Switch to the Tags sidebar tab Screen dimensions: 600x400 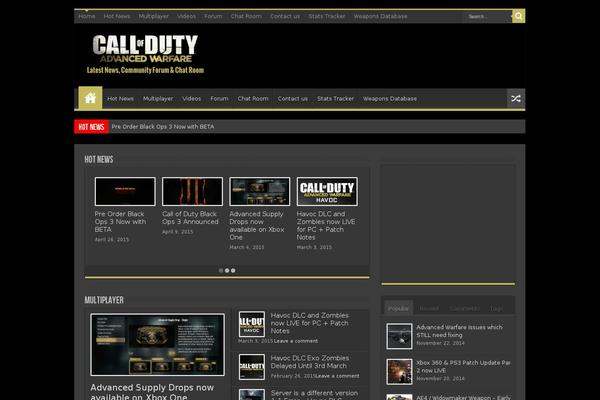pyautogui.click(x=496, y=309)
